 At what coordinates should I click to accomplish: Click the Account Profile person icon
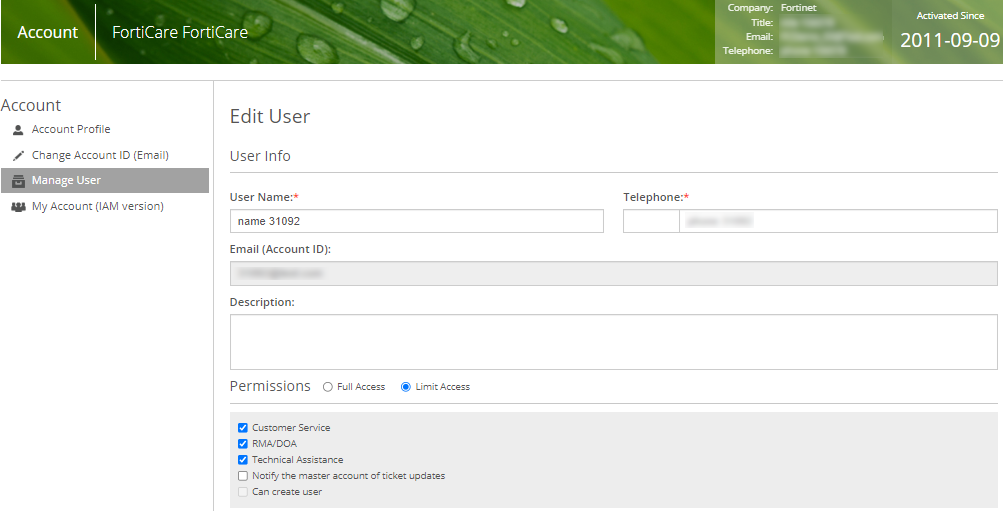tap(18, 130)
